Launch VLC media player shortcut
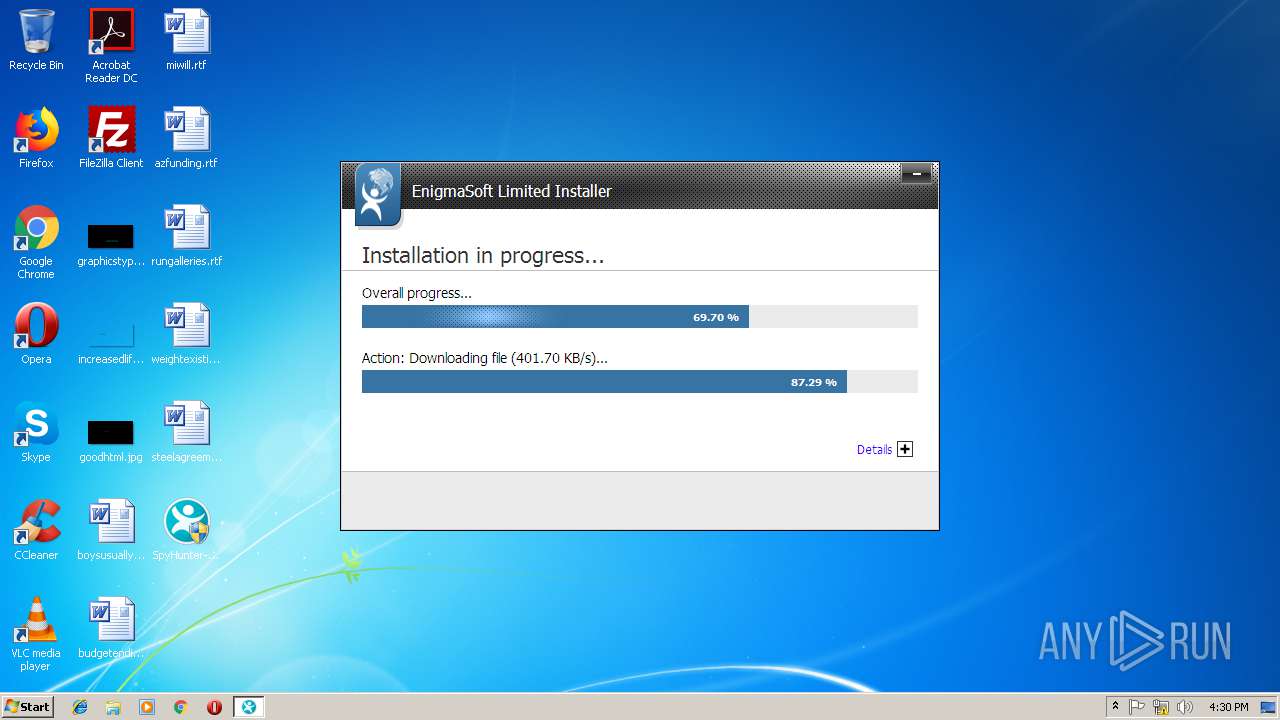This screenshot has width=1280, height=720. tap(36, 634)
